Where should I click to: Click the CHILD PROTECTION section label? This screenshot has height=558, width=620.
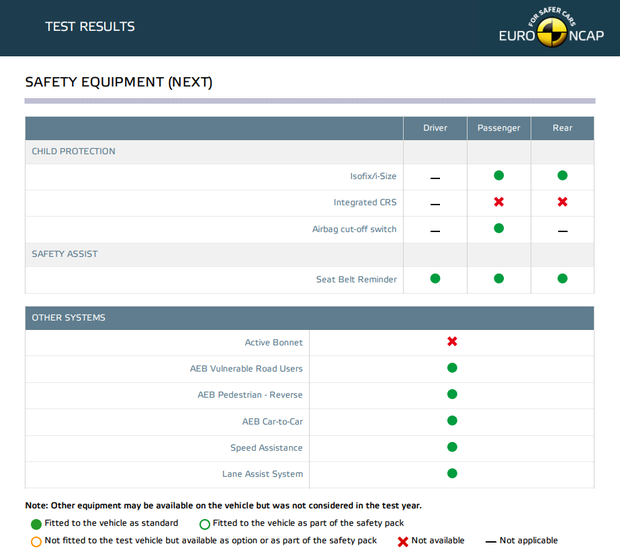[74, 152]
